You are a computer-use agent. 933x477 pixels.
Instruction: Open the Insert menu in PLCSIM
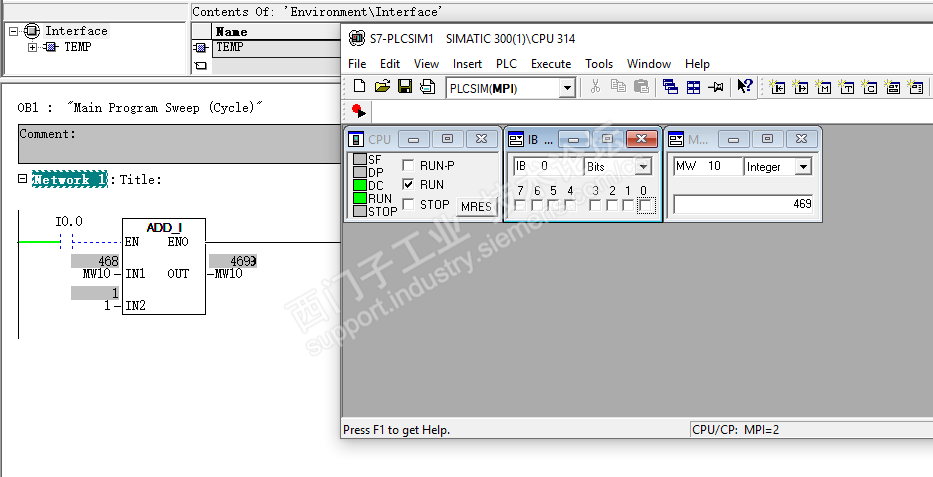tap(467, 64)
